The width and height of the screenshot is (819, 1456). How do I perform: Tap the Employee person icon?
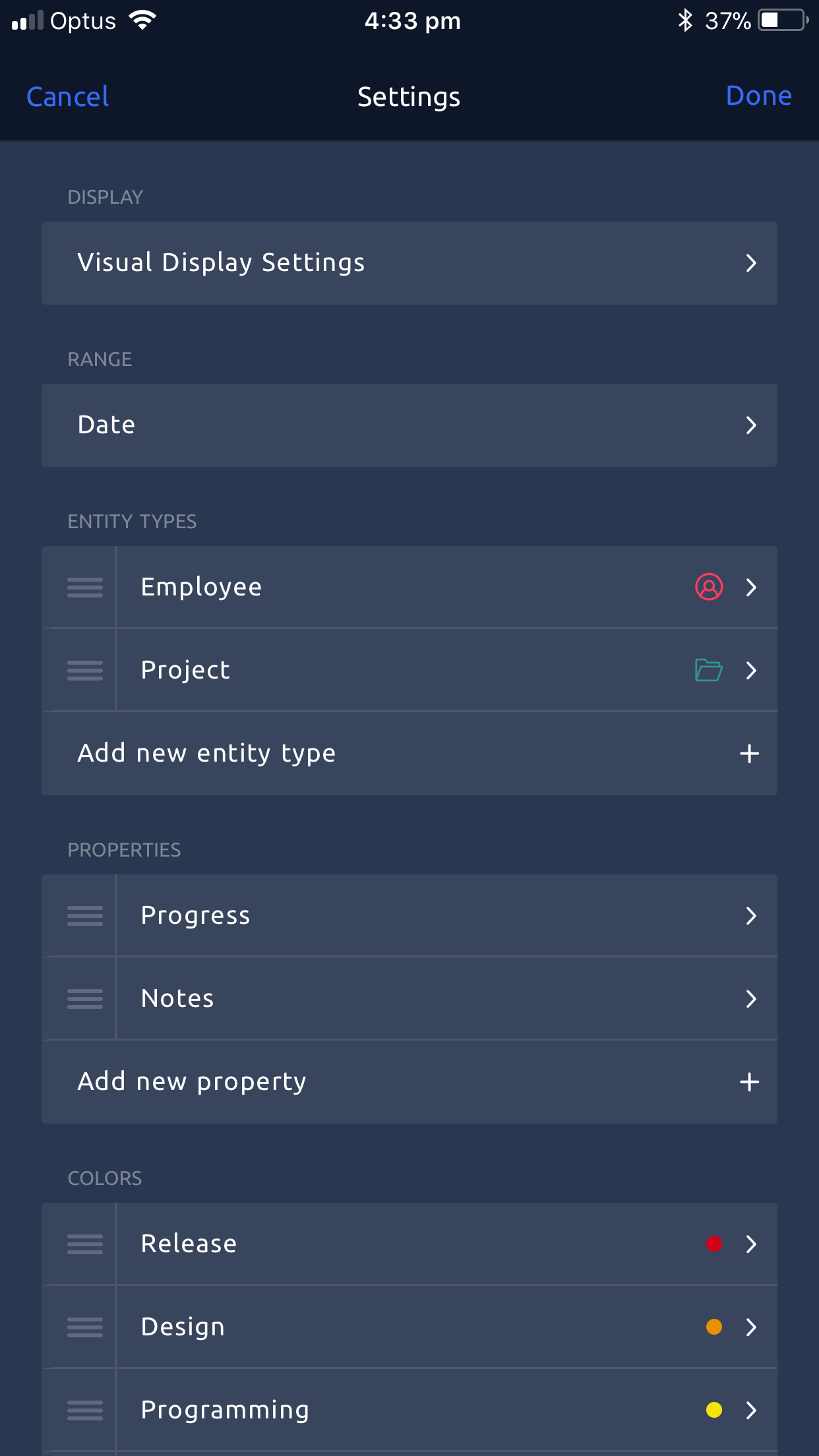tap(709, 587)
